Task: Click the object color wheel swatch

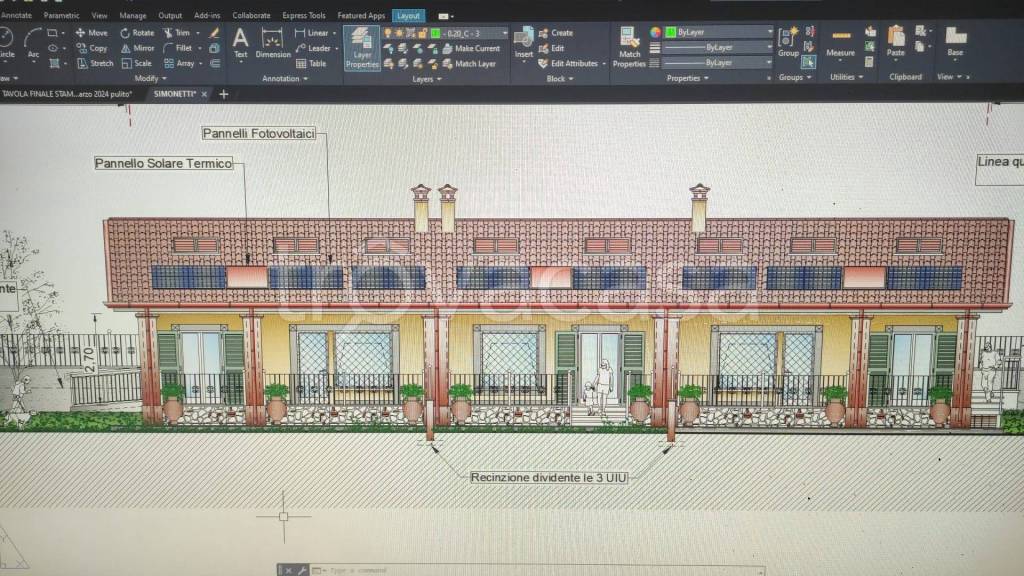Action: [x=656, y=32]
